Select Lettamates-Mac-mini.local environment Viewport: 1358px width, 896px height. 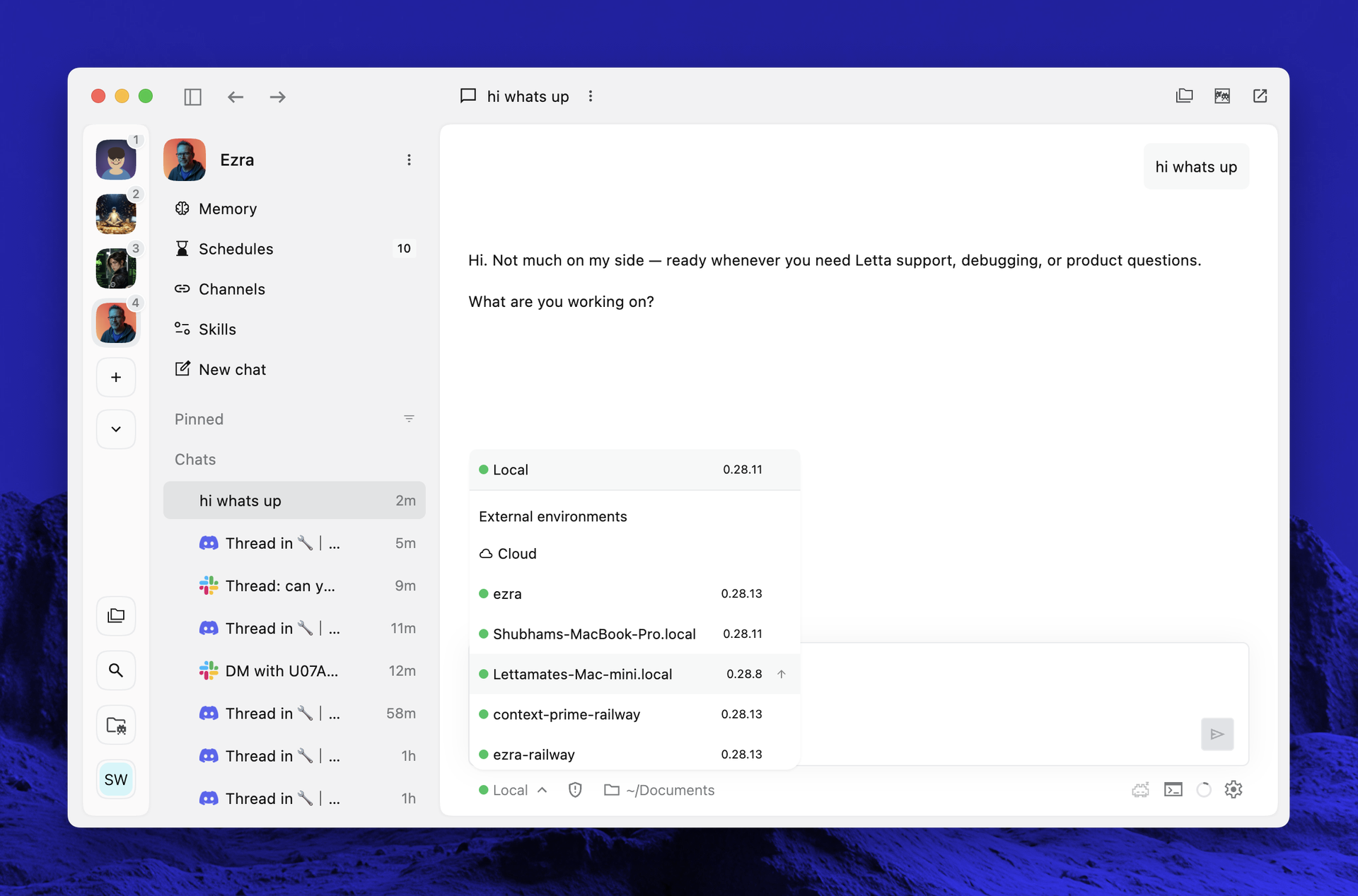coord(634,674)
